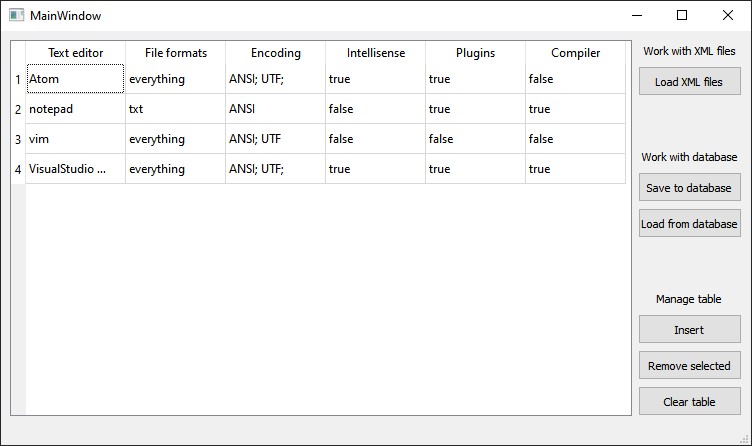This screenshot has width=752, height=446.
Task: Insert a new table row
Action: tap(690, 329)
